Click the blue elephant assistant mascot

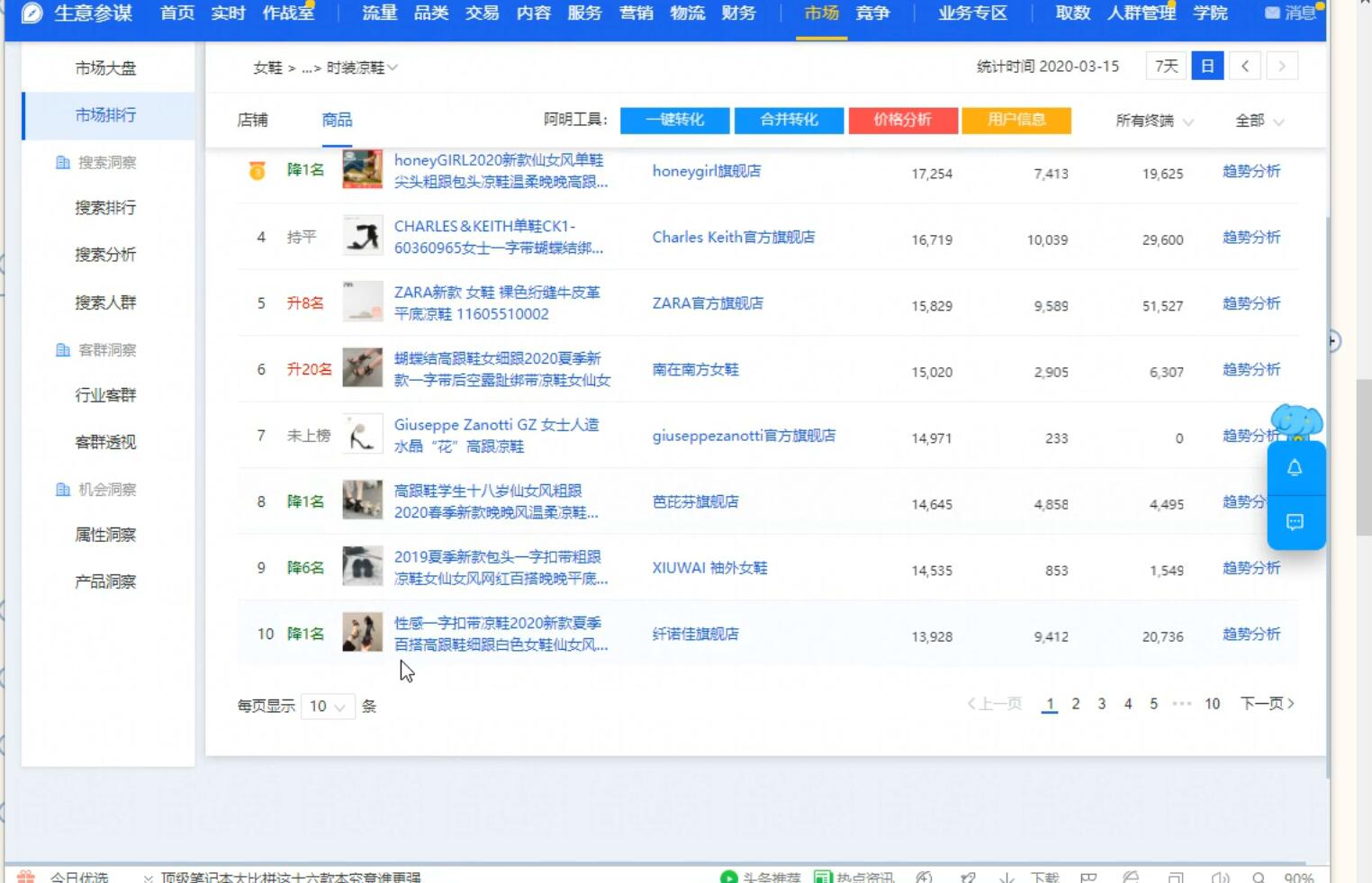pos(1295,420)
